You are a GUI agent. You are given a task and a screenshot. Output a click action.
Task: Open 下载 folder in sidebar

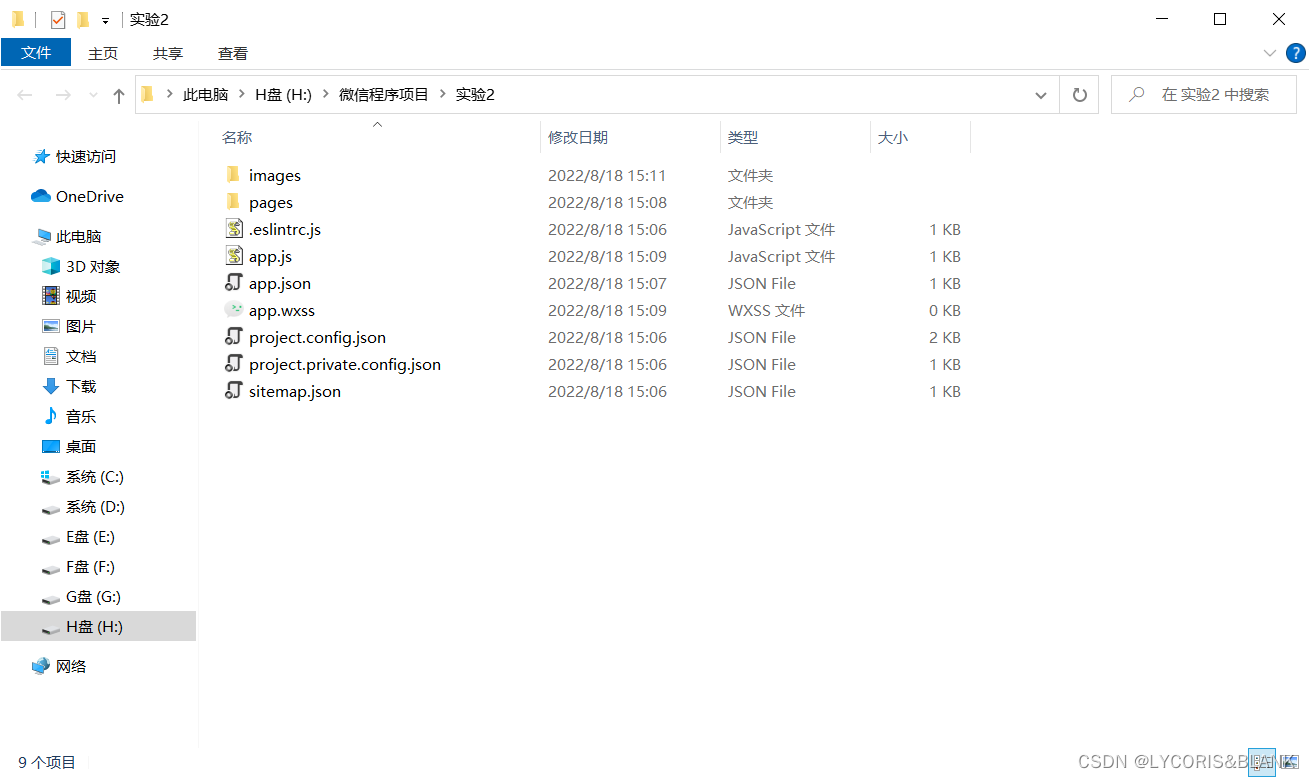69,386
